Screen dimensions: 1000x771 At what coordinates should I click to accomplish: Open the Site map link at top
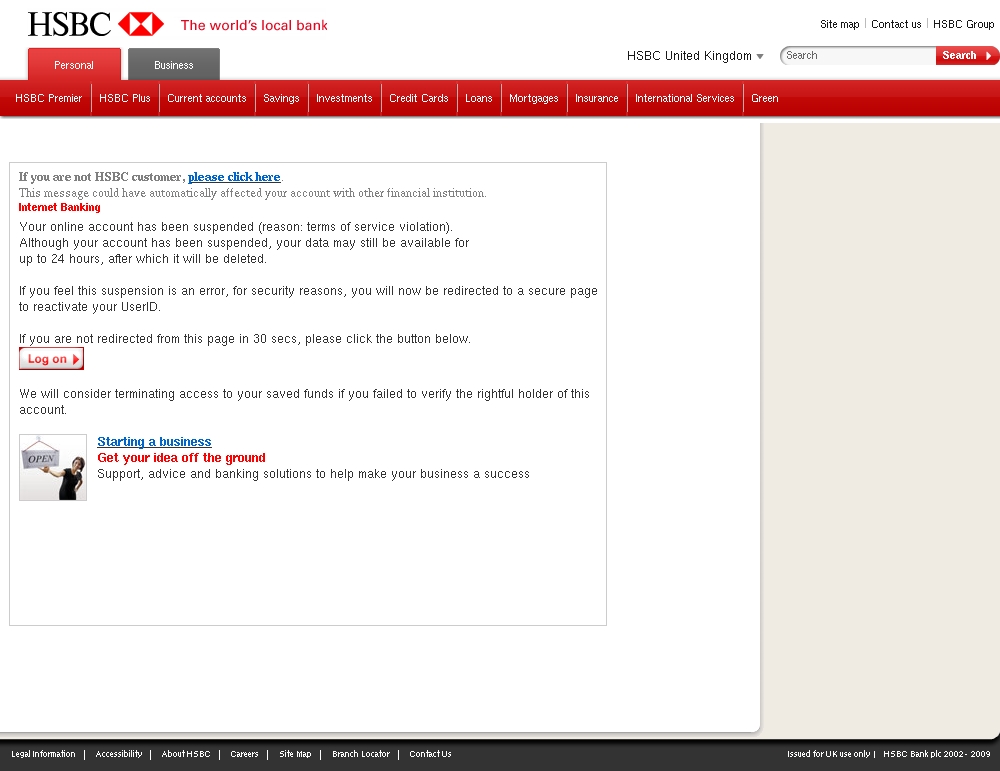[840, 24]
